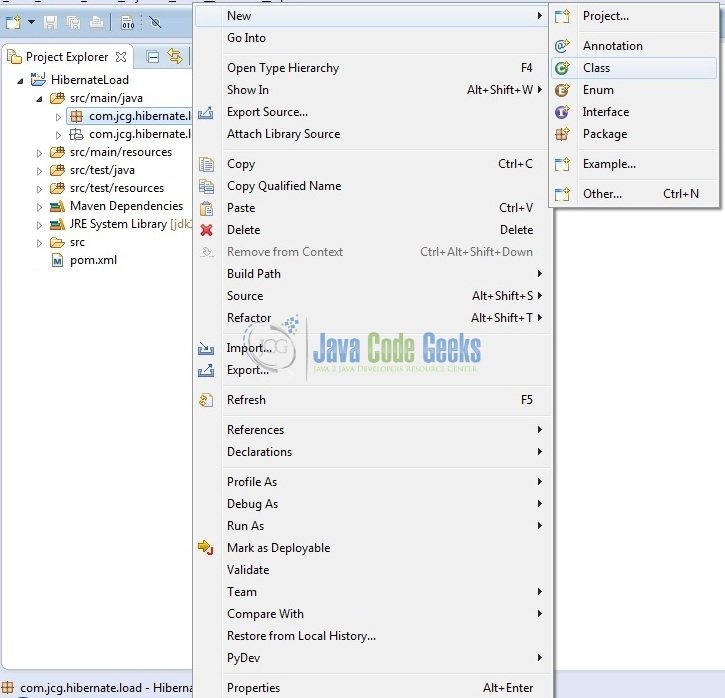Click the pom.xml Maven file icon
Screen dimensions: 725x698
(x=57, y=261)
